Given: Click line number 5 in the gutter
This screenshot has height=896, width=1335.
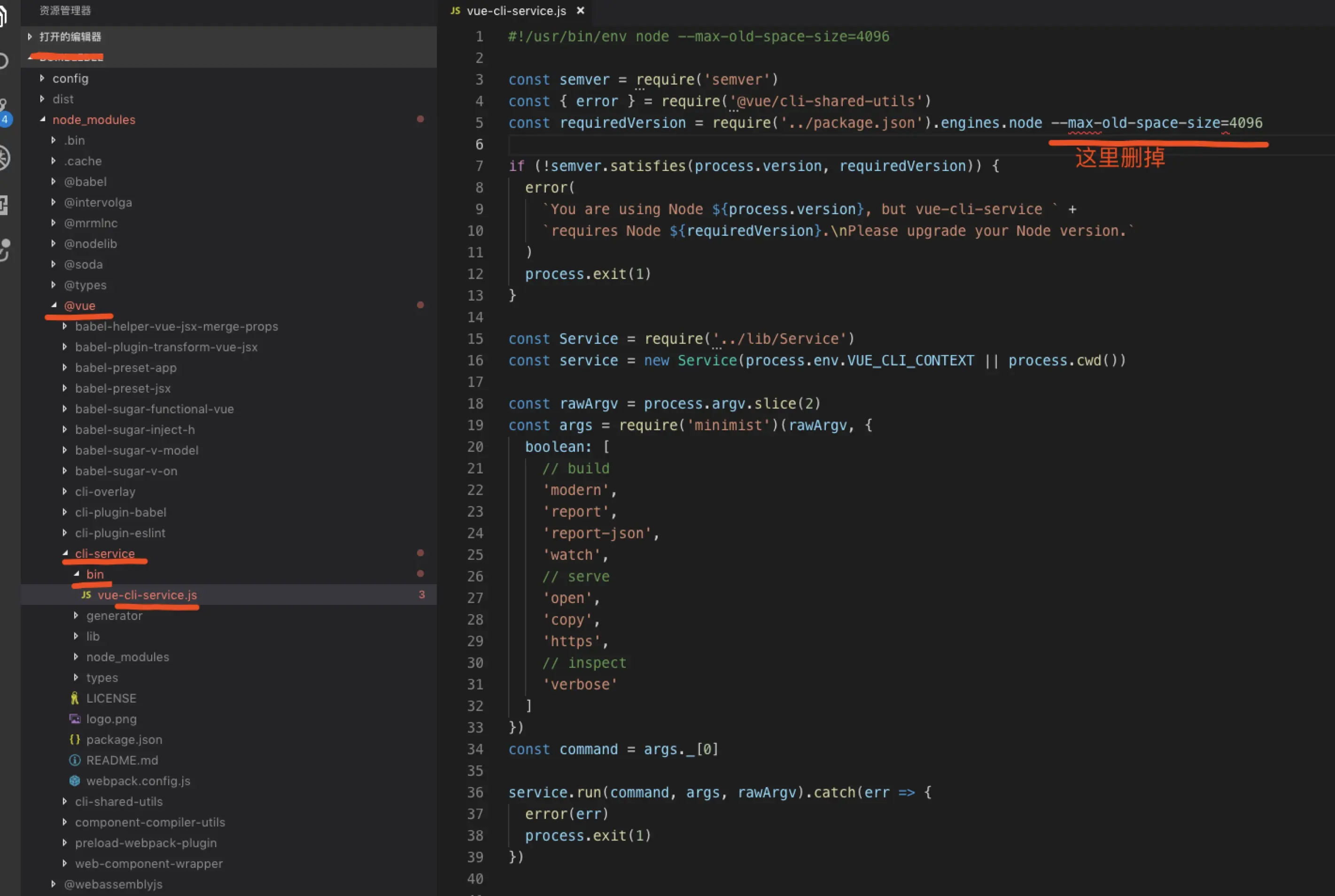Looking at the screenshot, I should pyautogui.click(x=479, y=123).
